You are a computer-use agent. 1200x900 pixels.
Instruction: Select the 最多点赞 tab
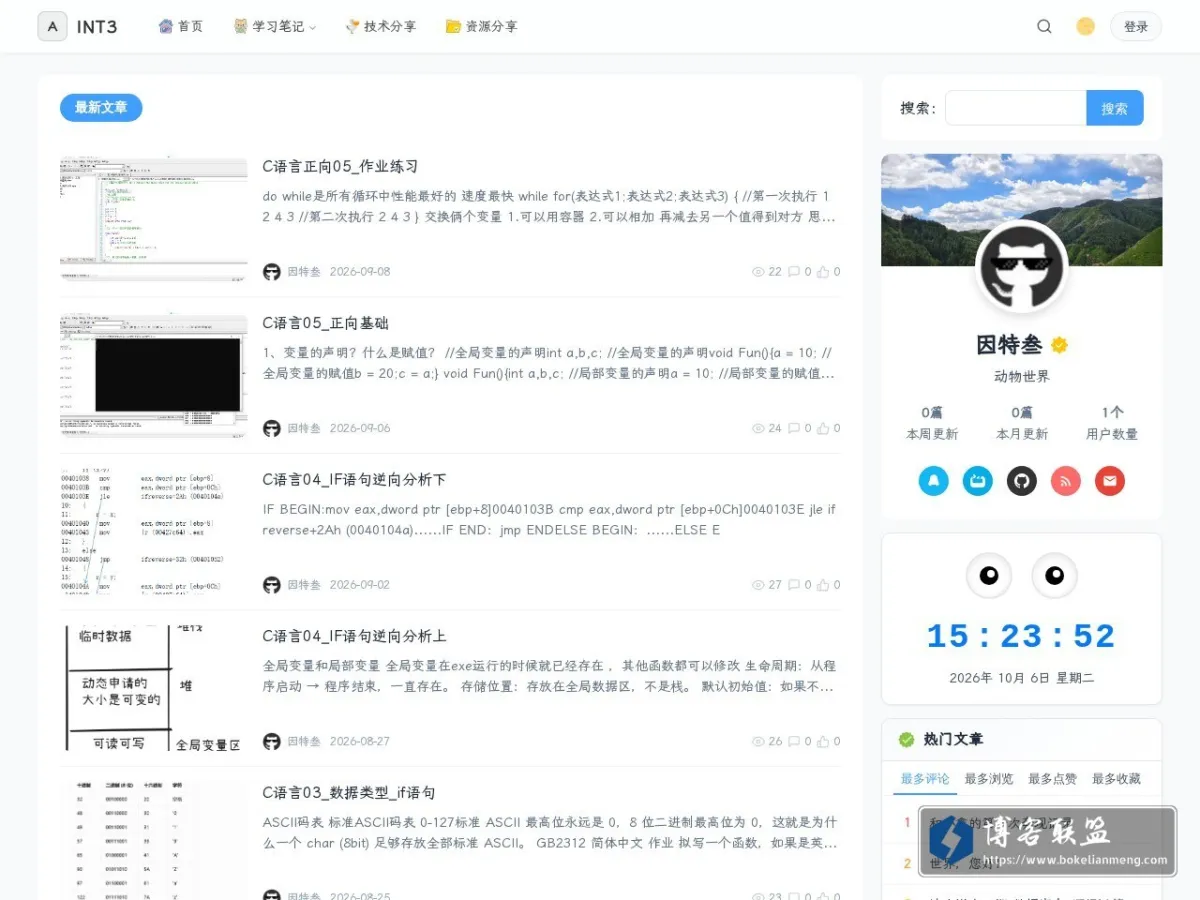(1053, 779)
